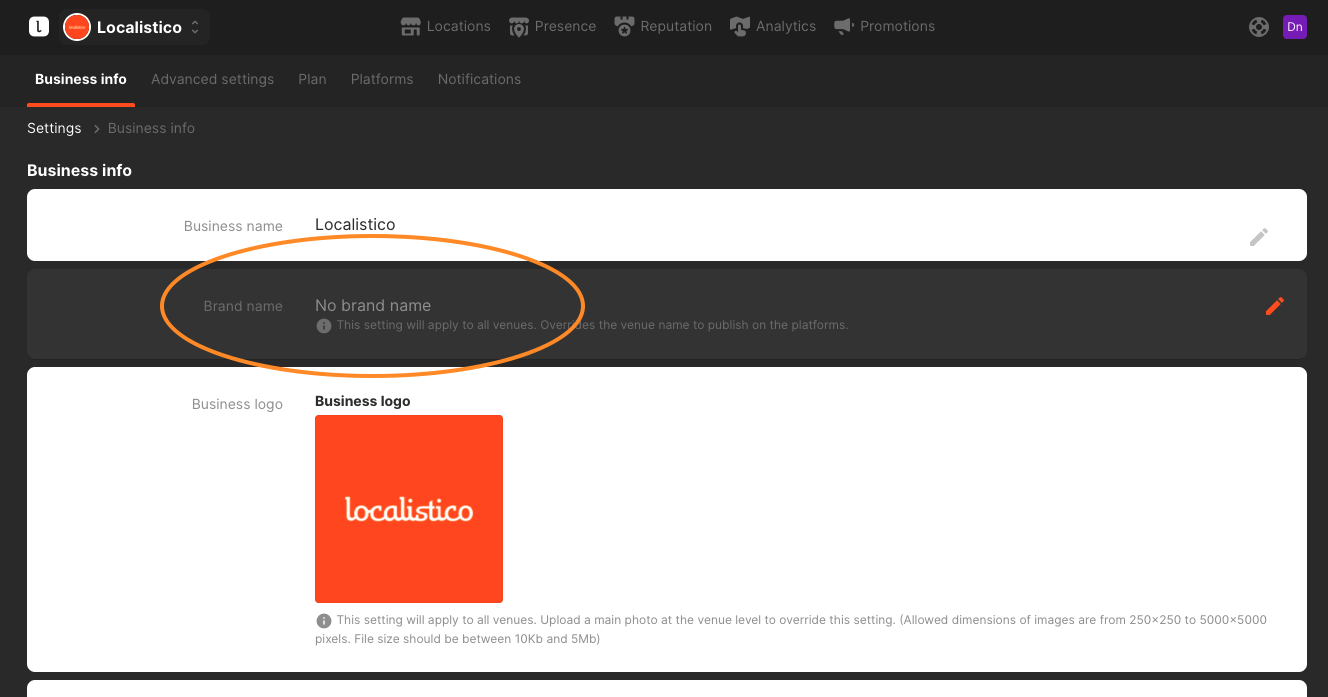The width and height of the screenshot is (1328, 697).
Task: Click the logo image size requirements hint text
Action: point(791,629)
